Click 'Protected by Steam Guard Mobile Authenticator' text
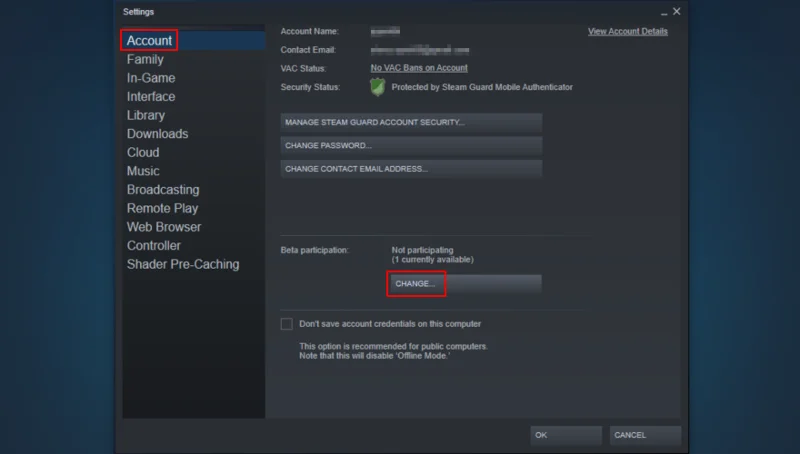Screen dimensions: 800x454 [482, 87]
